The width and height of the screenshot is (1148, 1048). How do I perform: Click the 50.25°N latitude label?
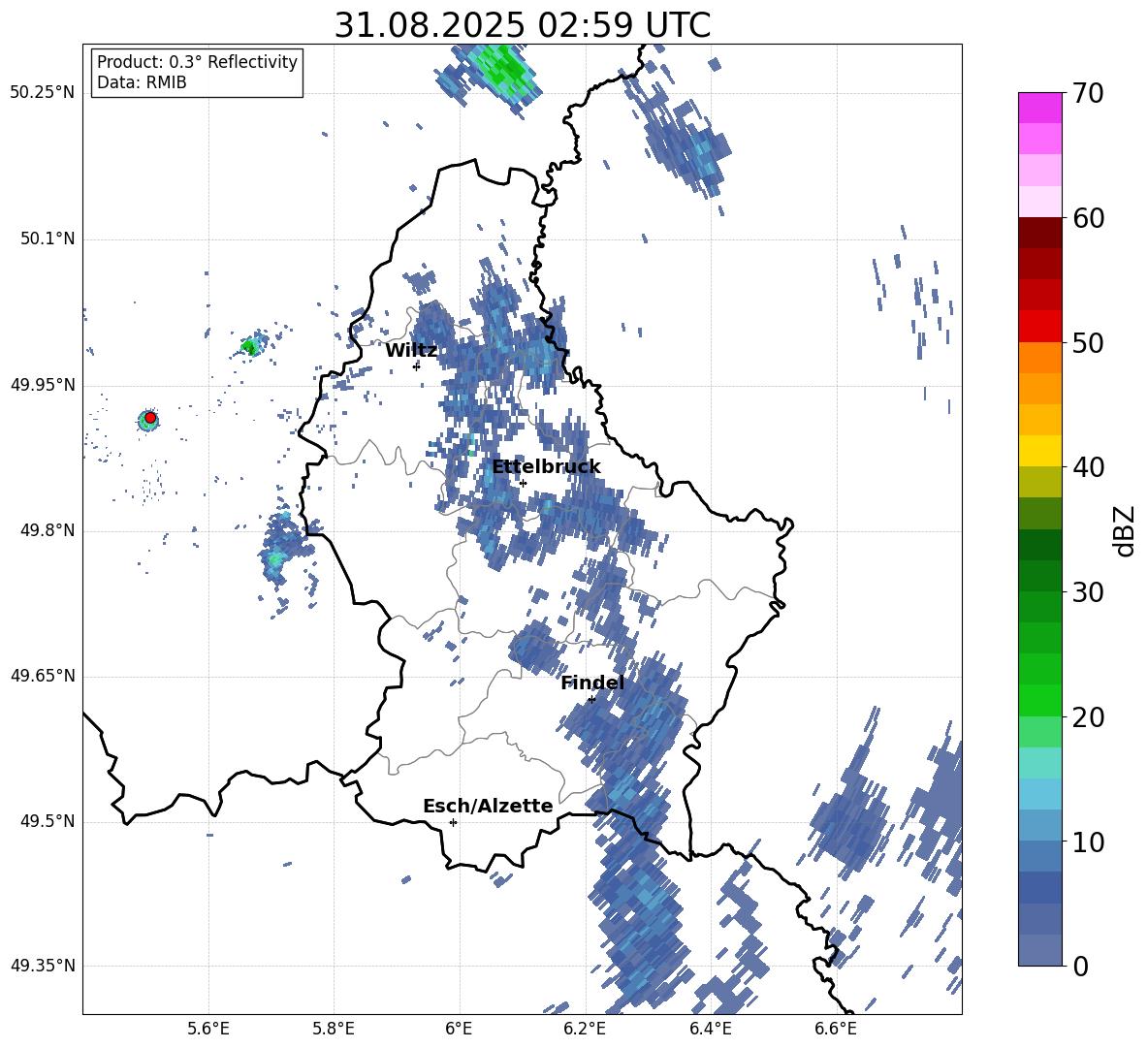tap(43, 93)
